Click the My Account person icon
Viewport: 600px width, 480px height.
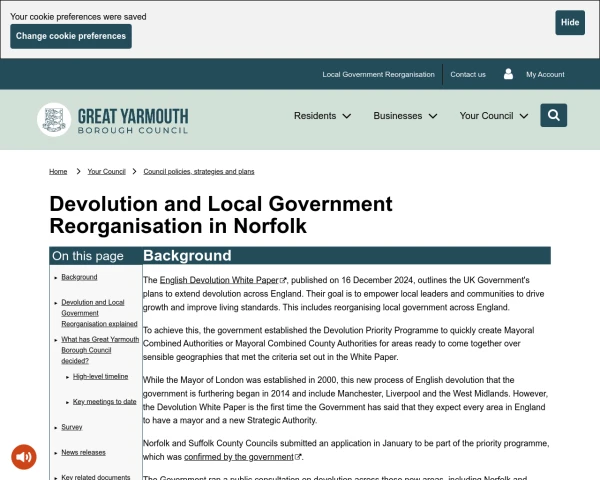(508, 74)
